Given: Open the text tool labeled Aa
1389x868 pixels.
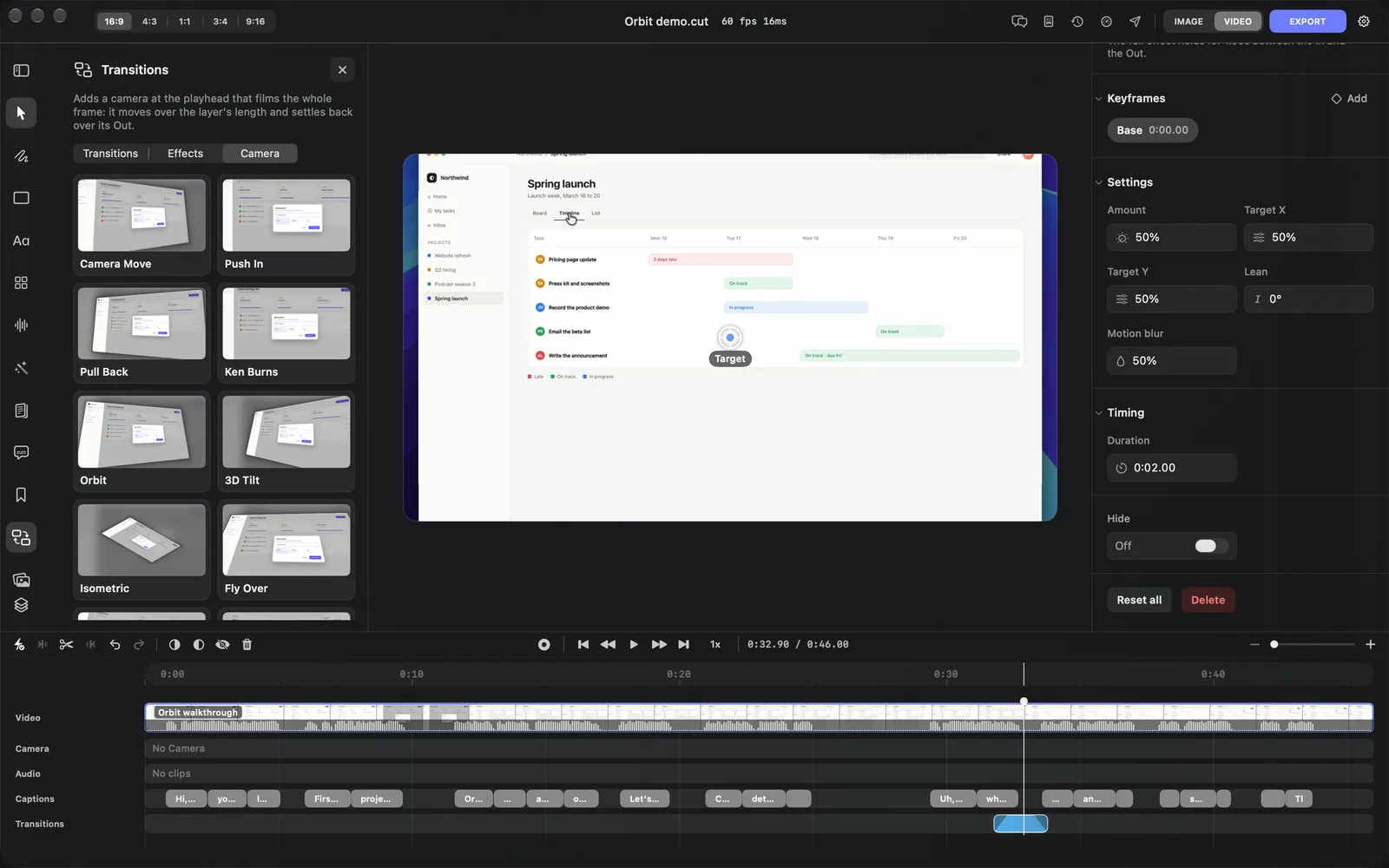Looking at the screenshot, I should 21,240.
